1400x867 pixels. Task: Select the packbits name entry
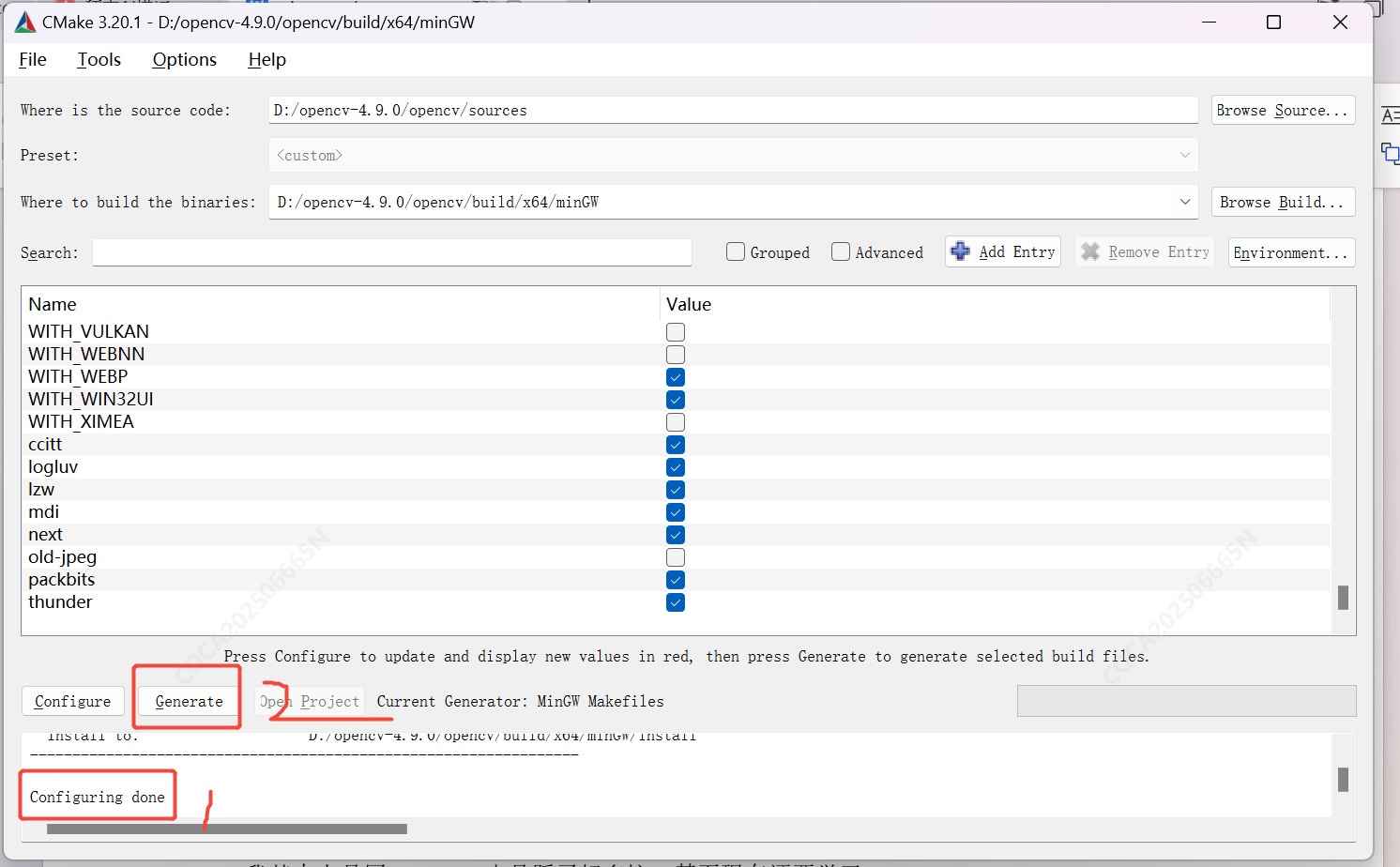[x=61, y=579]
